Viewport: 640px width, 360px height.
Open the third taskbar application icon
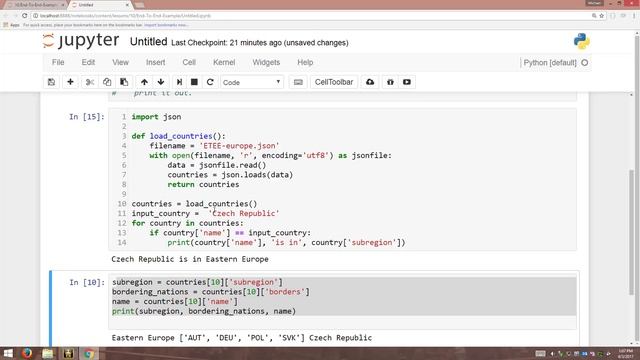click(x=68, y=353)
